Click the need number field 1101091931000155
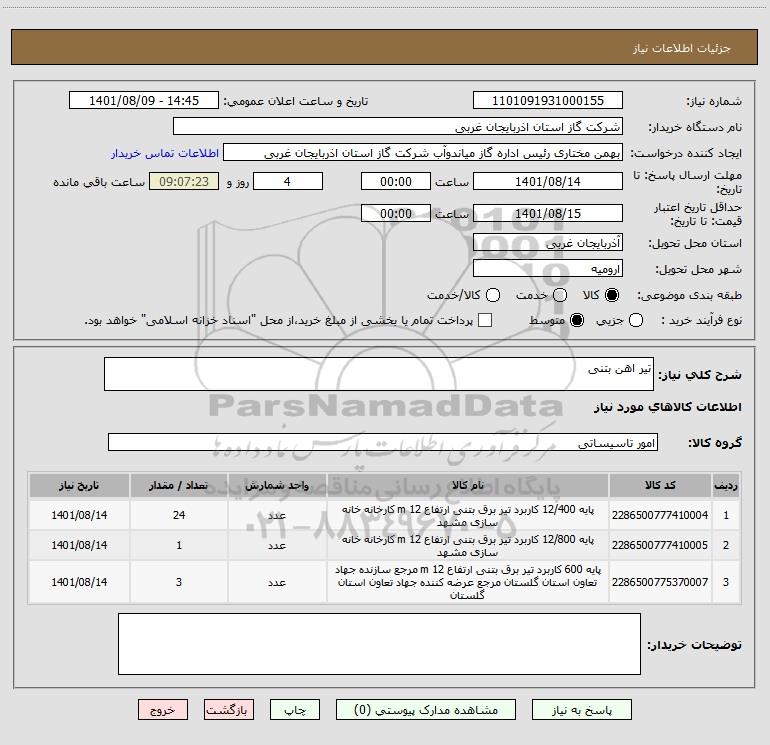This screenshot has width=770, height=745. [x=548, y=100]
